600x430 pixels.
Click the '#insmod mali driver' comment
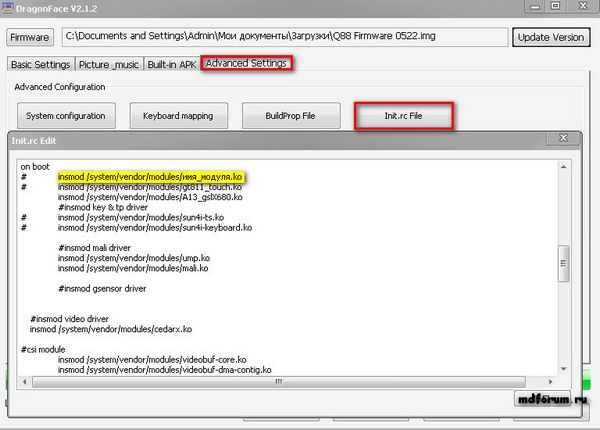[95, 248]
